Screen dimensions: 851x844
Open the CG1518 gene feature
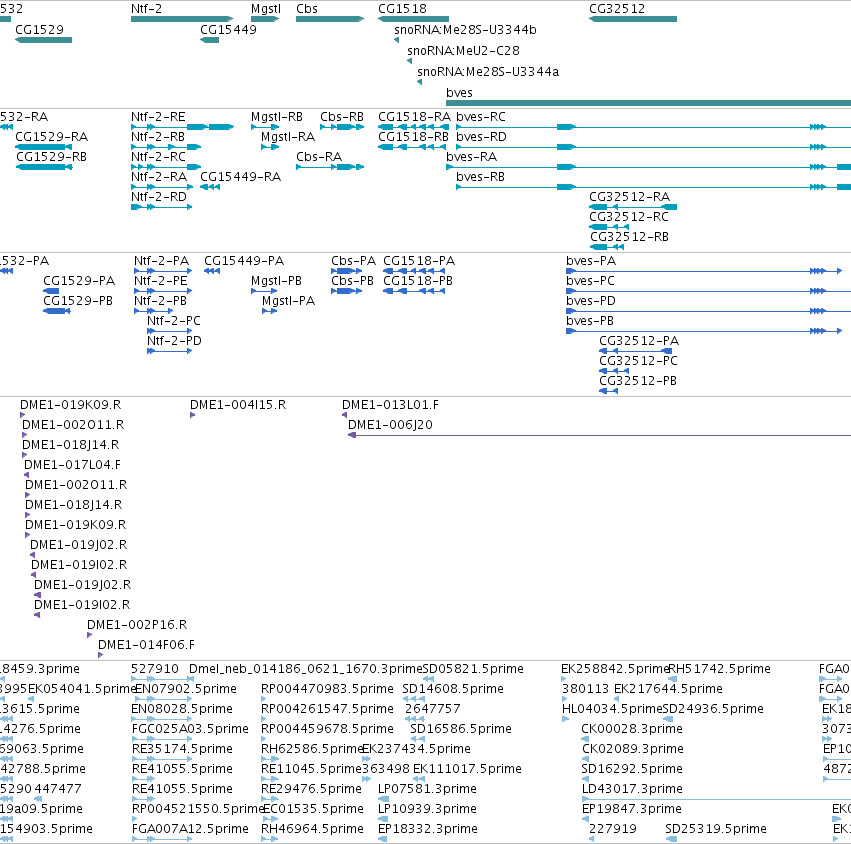[x=414, y=19]
